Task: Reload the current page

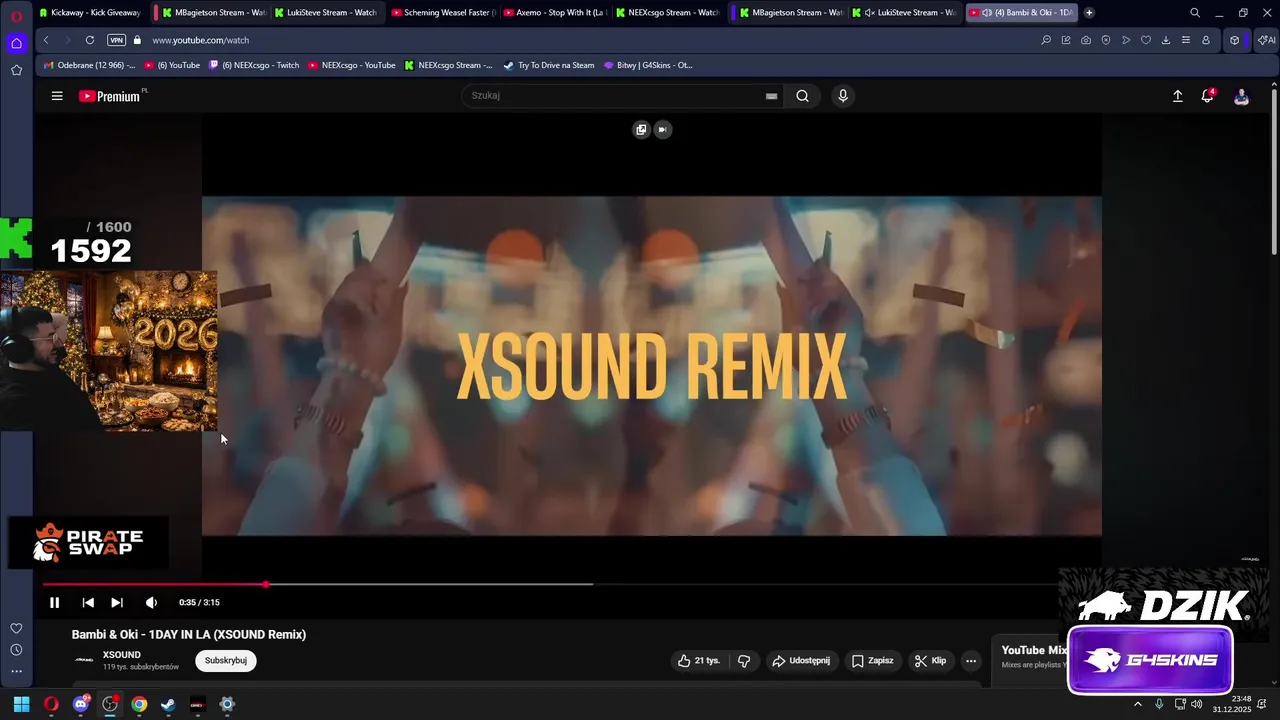Action: (x=90, y=40)
